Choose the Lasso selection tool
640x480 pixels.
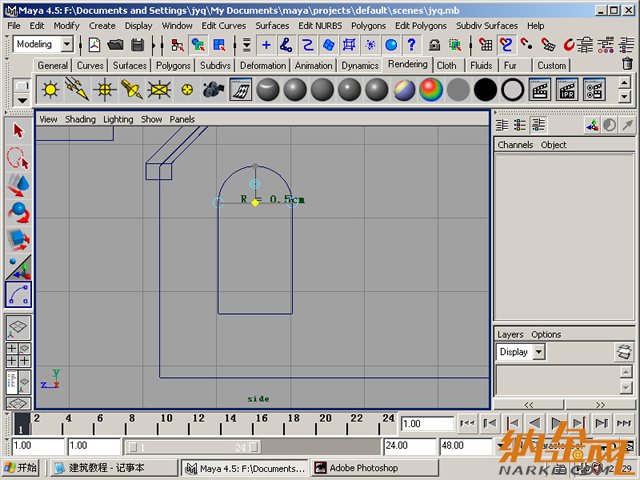18,158
